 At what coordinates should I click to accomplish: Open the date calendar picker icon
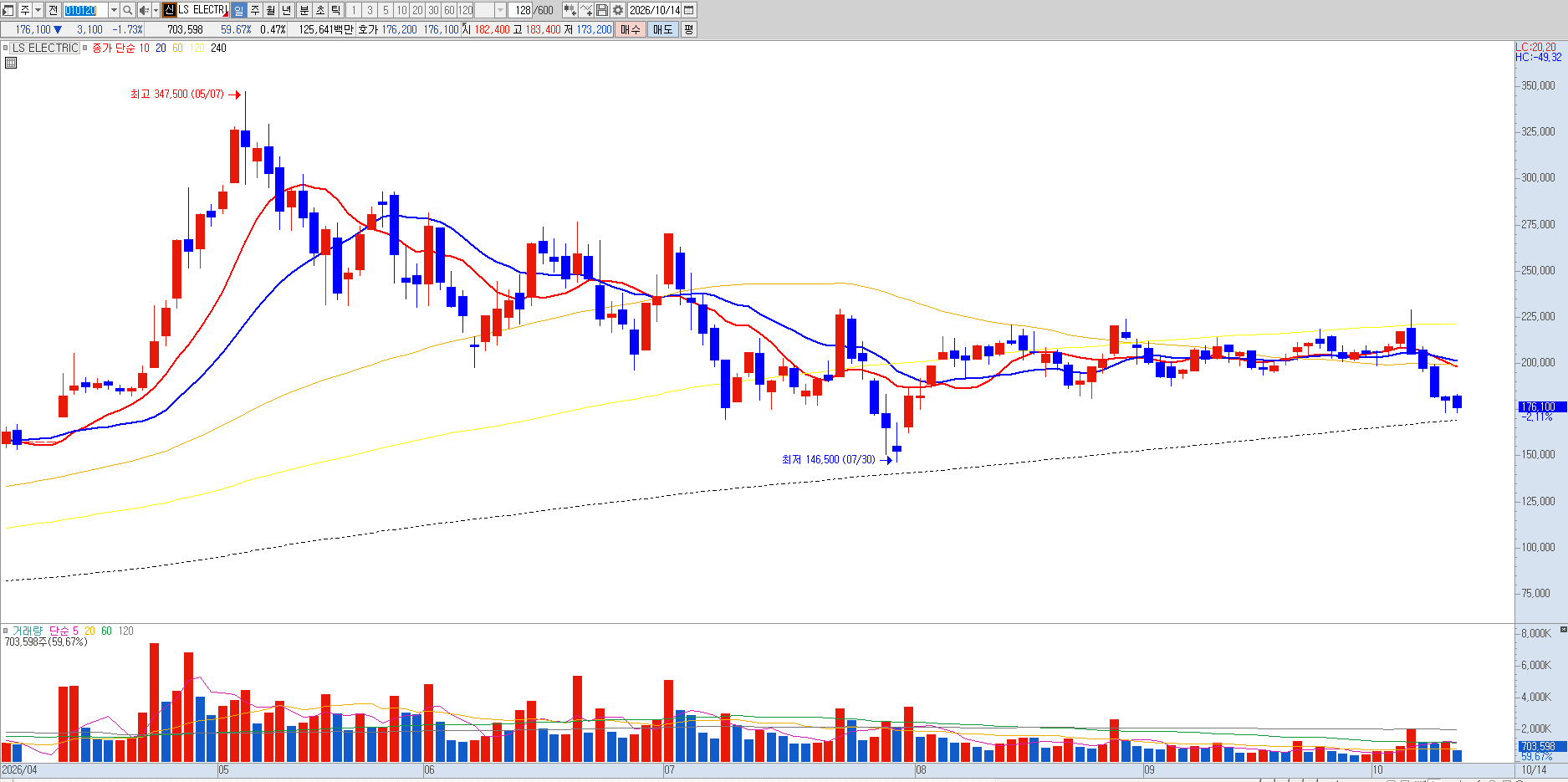[x=689, y=10]
